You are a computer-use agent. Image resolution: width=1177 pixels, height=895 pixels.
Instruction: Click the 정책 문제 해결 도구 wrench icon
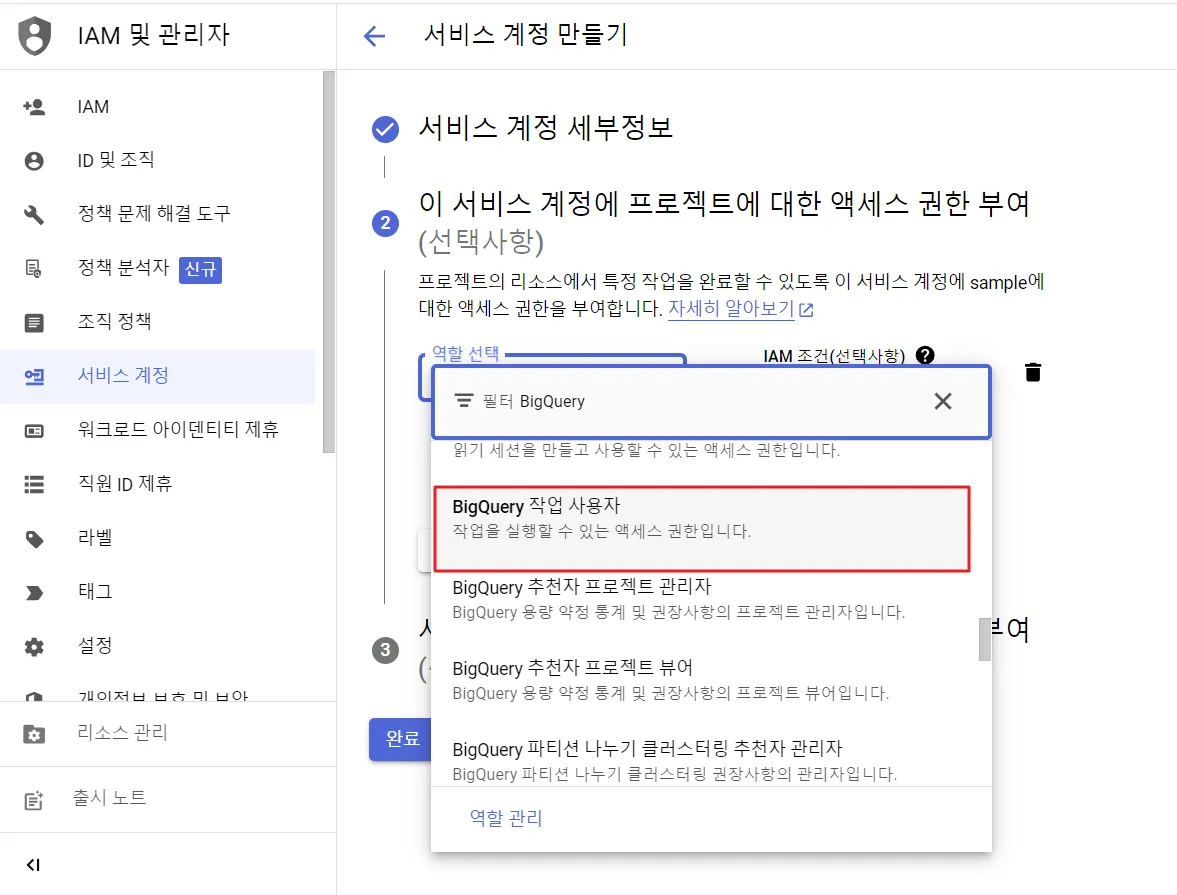[x=34, y=215]
